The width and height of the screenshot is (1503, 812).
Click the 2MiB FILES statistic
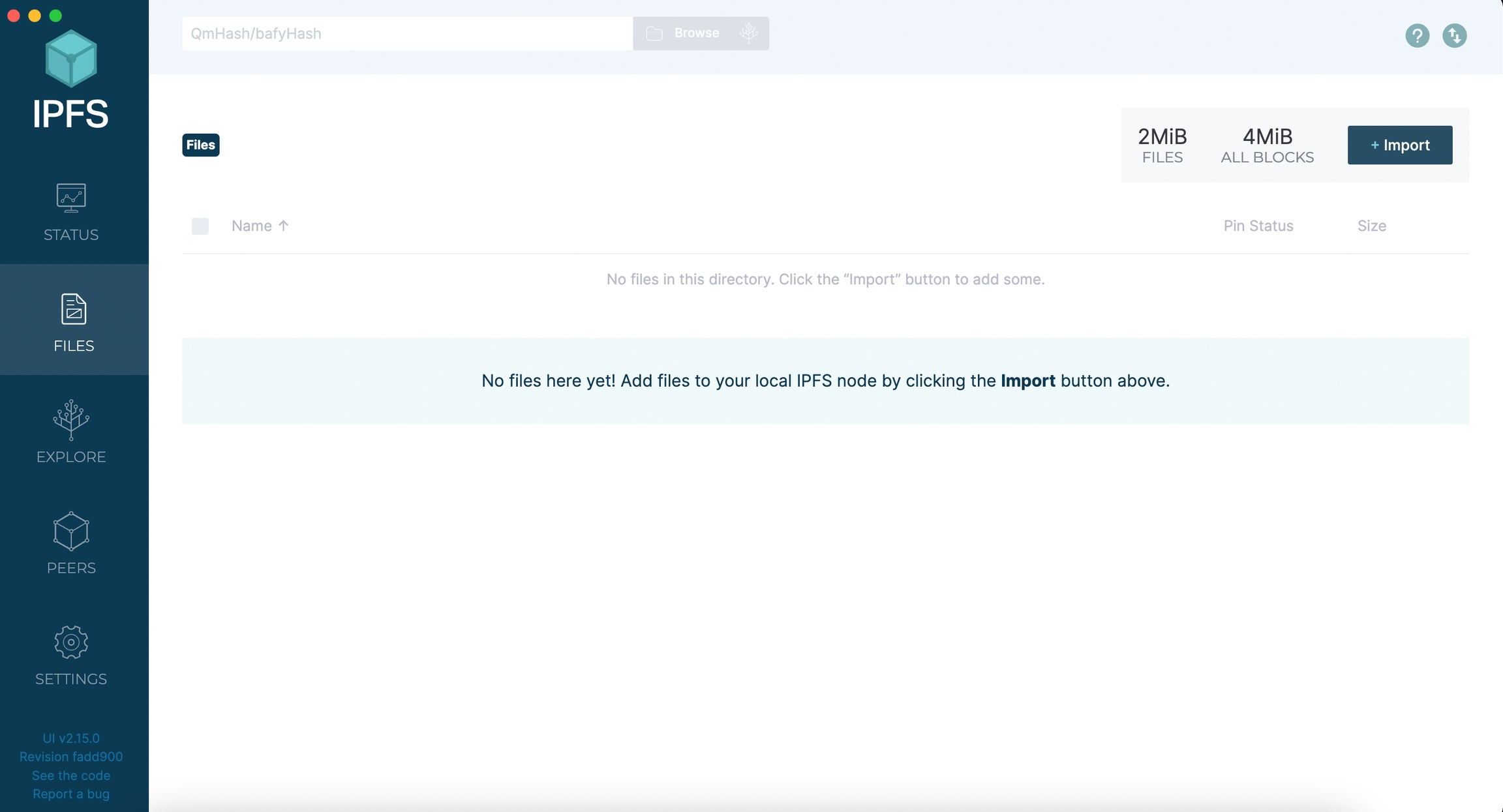point(1162,145)
